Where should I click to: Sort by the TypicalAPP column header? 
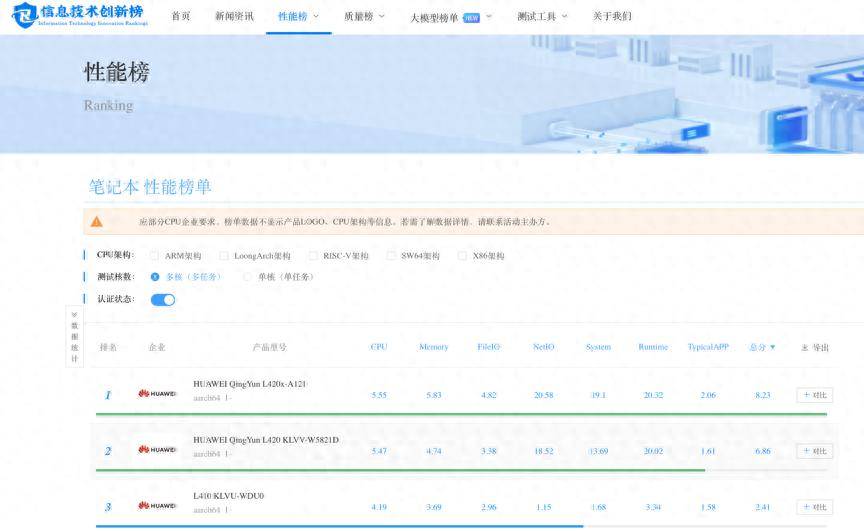[708, 347]
